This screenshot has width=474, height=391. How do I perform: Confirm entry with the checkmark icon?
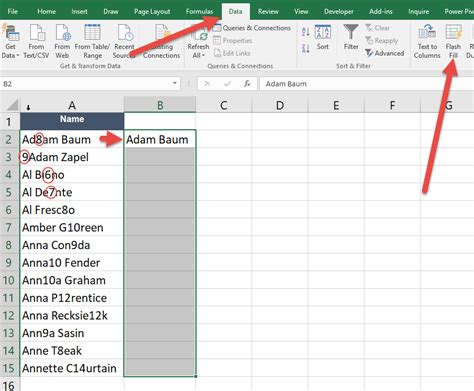pyautogui.click(x=227, y=84)
